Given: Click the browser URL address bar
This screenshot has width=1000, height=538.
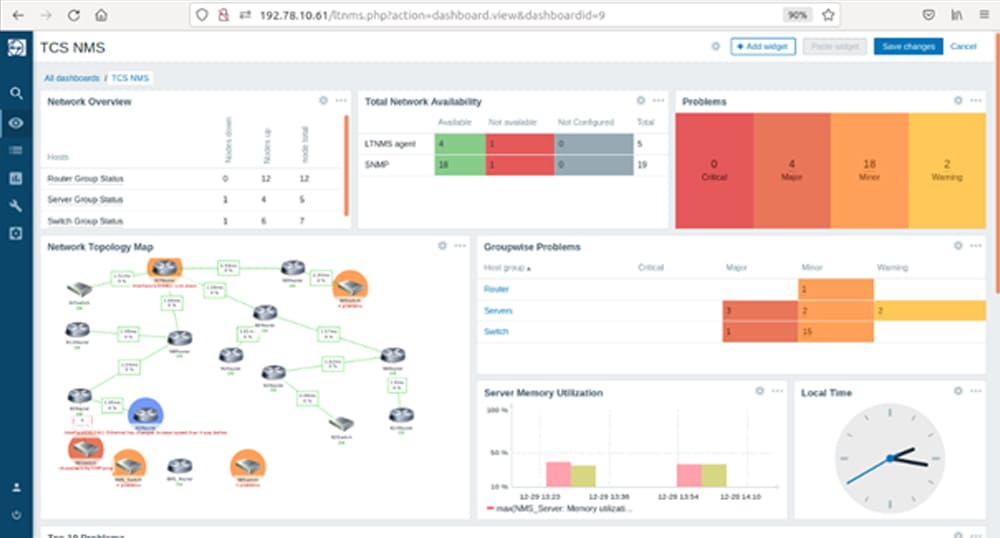Looking at the screenshot, I should pyautogui.click(x=500, y=16).
